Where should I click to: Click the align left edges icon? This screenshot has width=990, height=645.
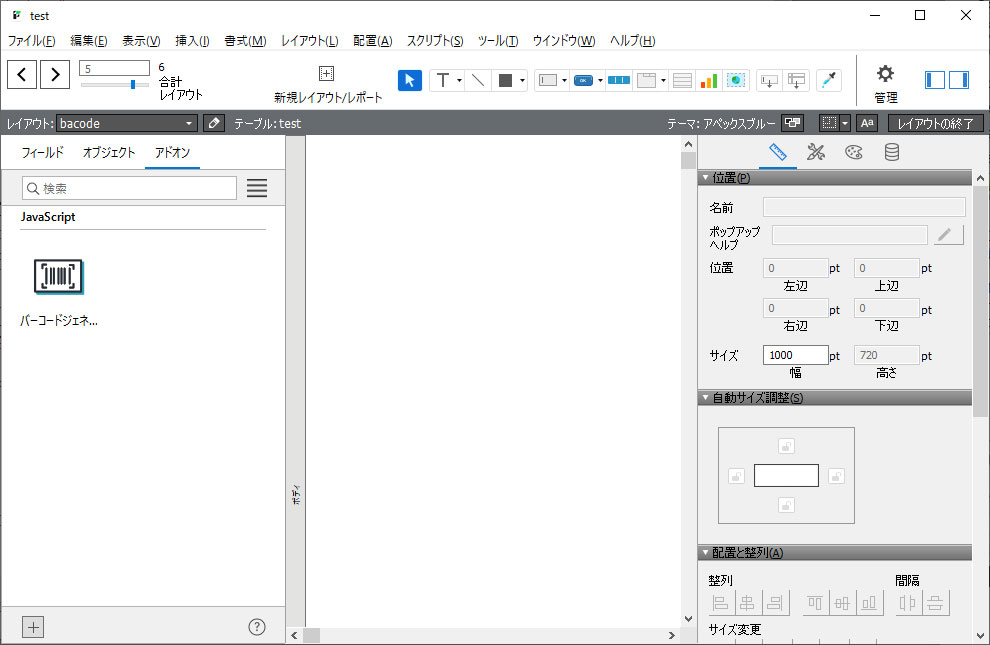(x=720, y=603)
